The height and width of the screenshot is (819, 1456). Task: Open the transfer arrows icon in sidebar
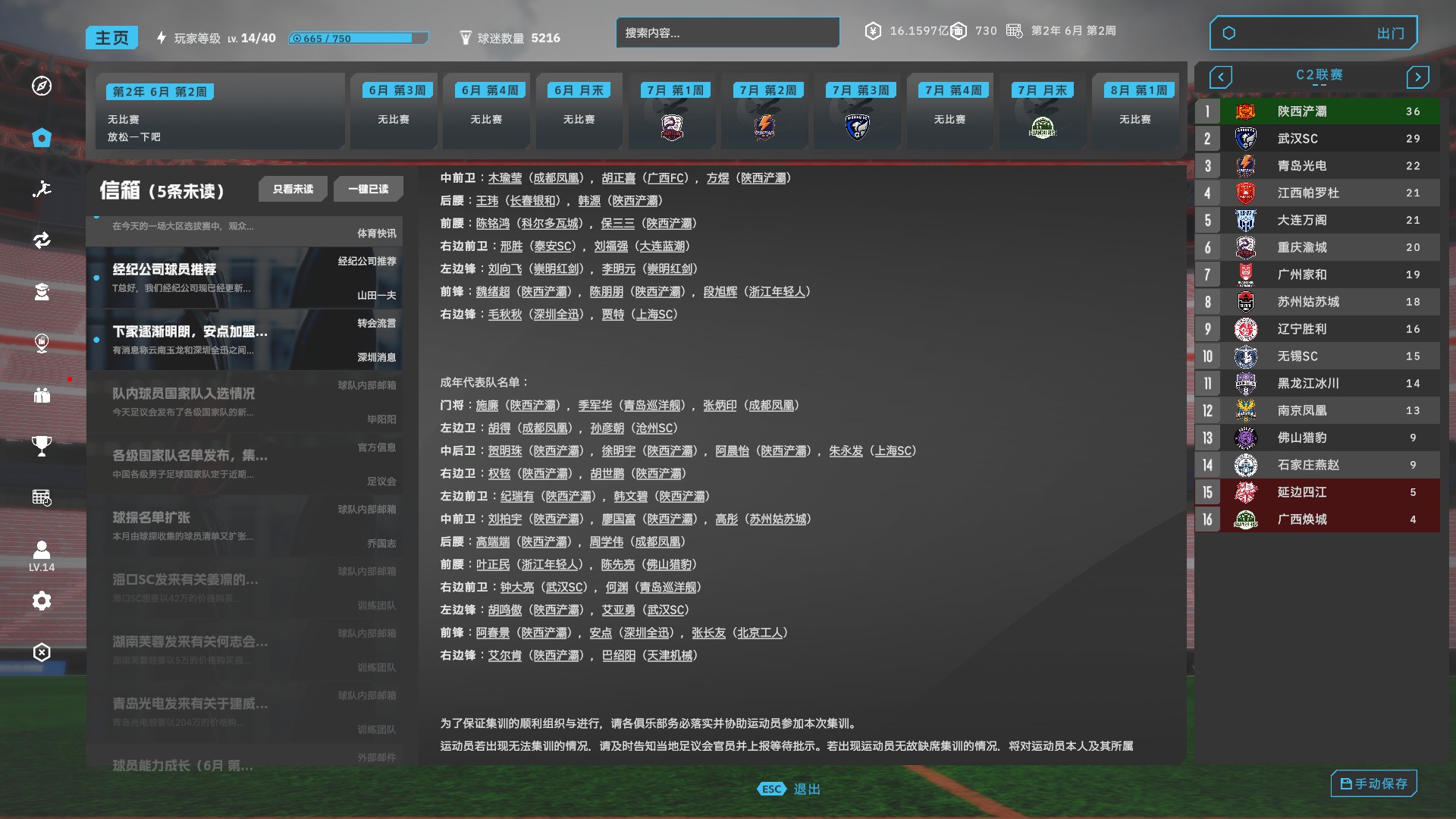point(42,240)
